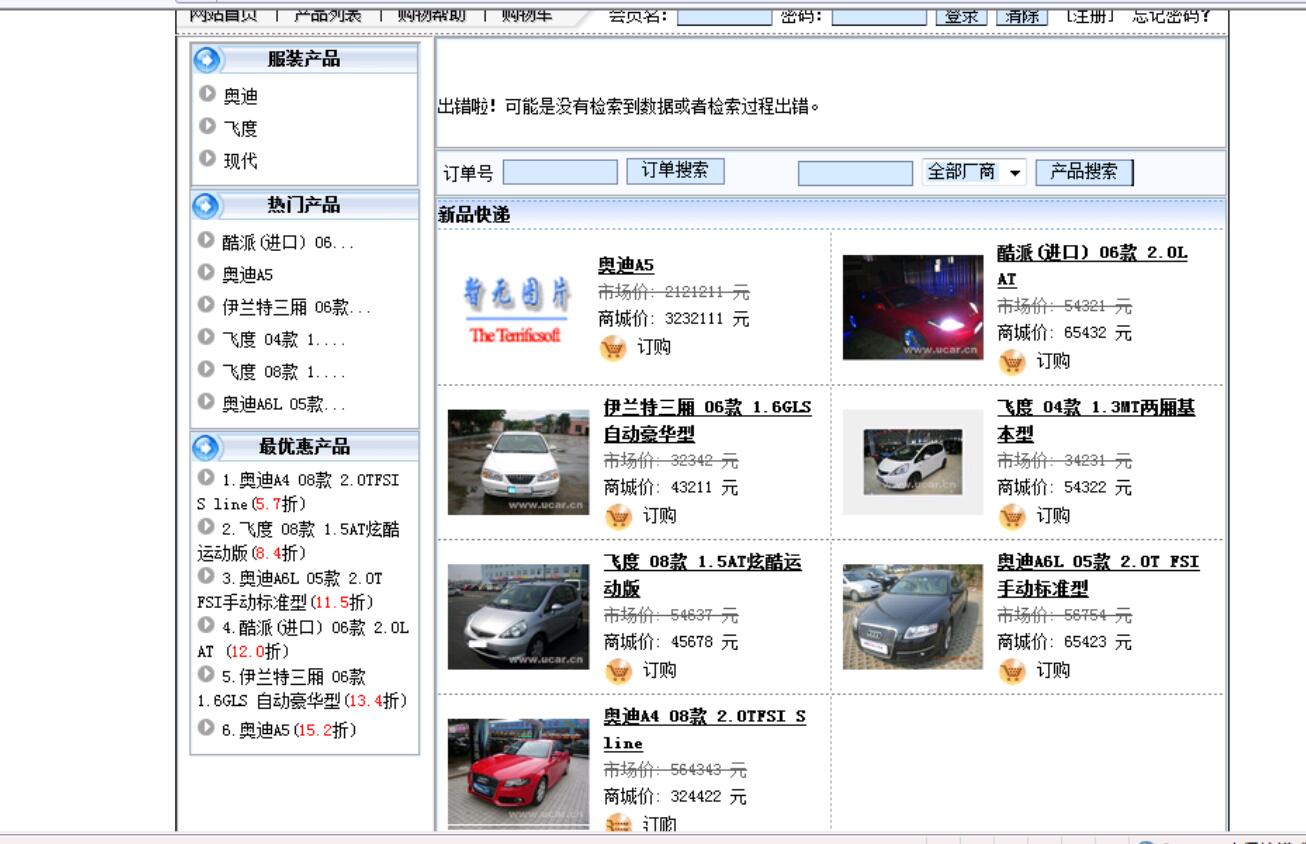The width and height of the screenshot is (1306, 844).
Task: Open the 奥迪A6L 05款 2.0T FSI 手动标准型 title link
Action: [1098, 575]
